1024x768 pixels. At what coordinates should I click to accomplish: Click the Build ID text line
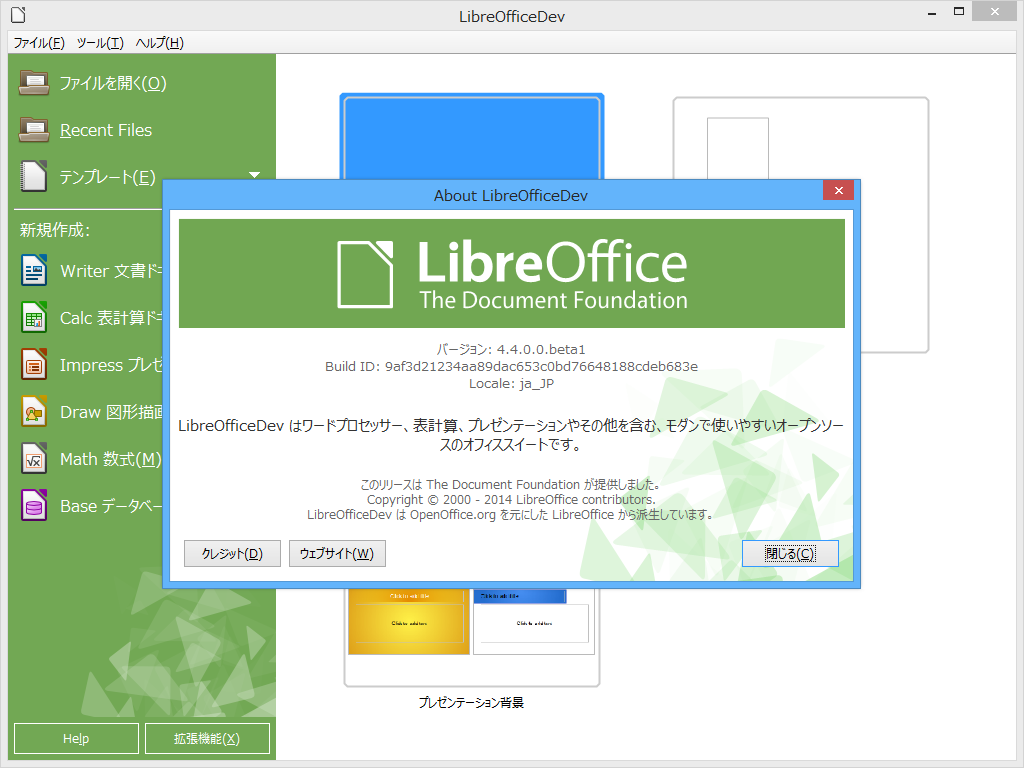click(511, 366)
